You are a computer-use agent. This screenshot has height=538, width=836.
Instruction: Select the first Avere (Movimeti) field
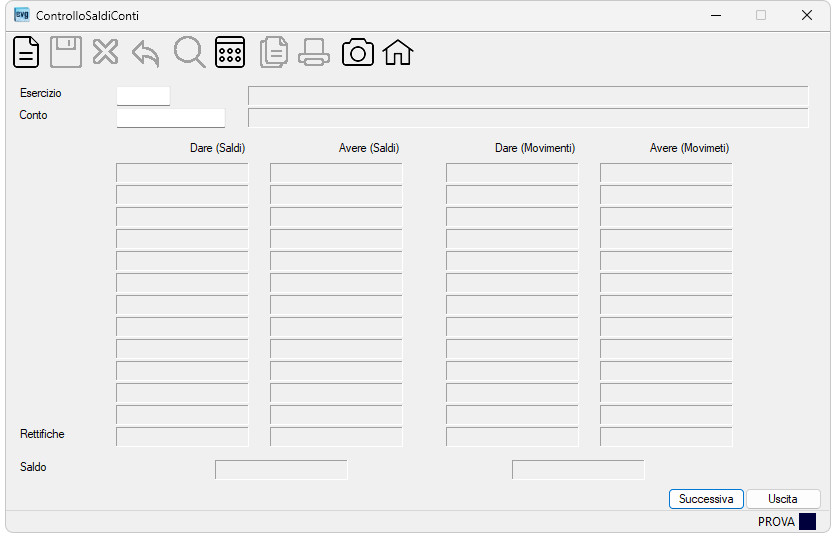coord(666,173)
